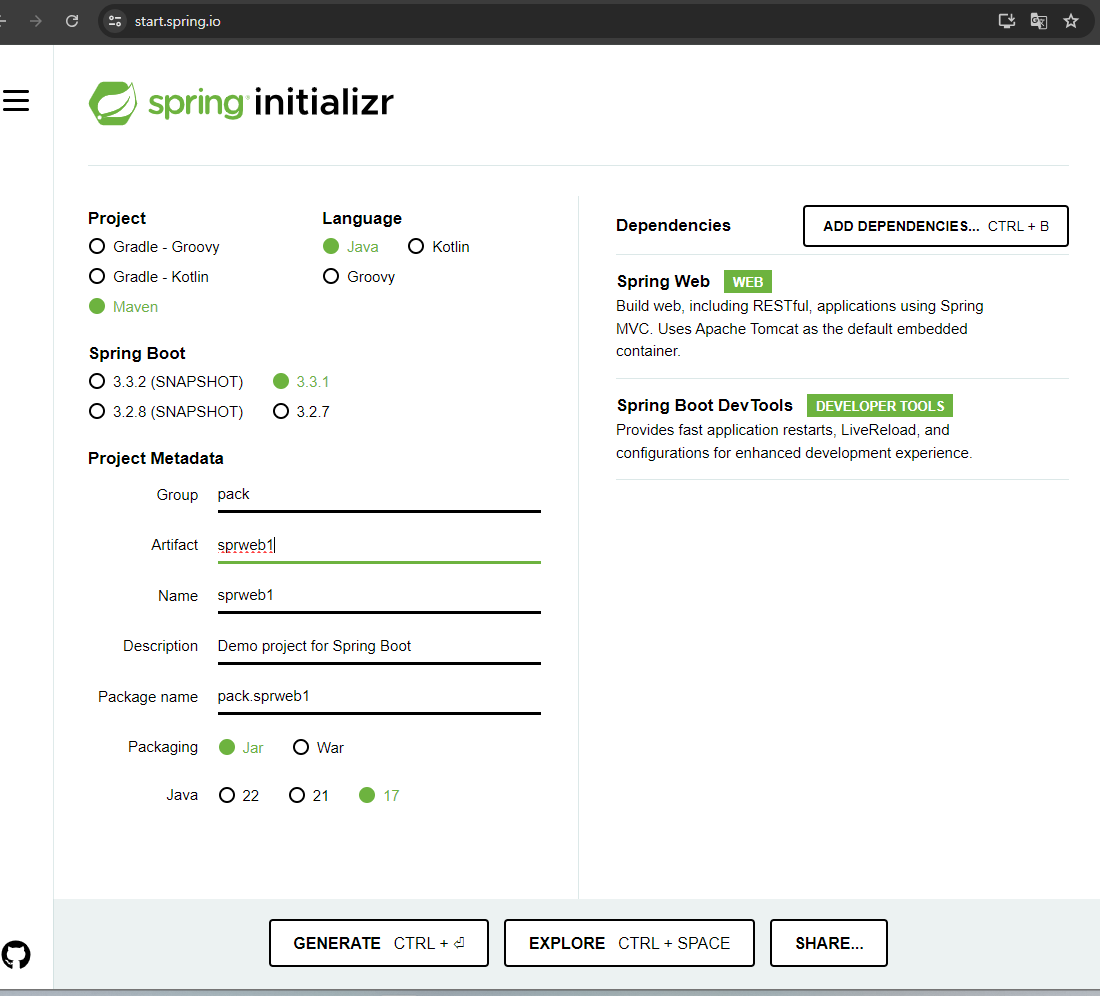1100x996 pixels.
Task: Click the Group input field
Action: pyautogui.click(x=379, y=495)
